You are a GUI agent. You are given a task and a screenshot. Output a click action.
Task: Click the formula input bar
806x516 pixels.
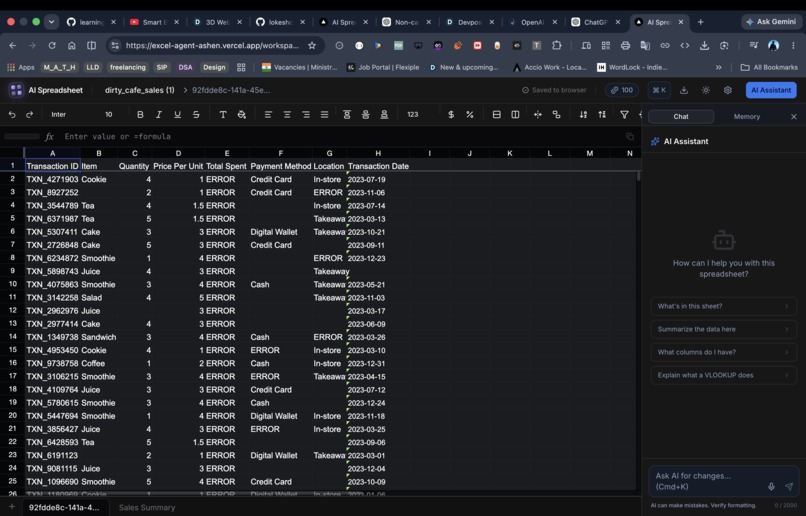point(339,137)
